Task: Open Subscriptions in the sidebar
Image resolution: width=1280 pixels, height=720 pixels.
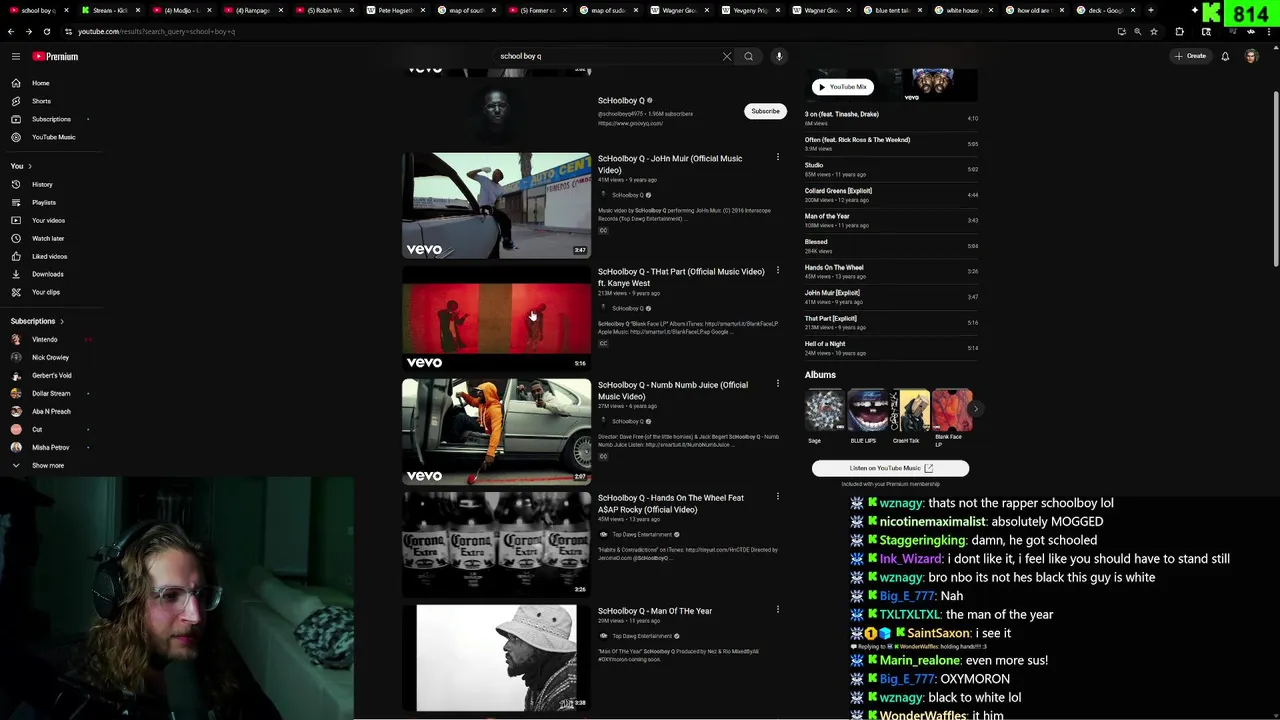Action: (50, 119)
